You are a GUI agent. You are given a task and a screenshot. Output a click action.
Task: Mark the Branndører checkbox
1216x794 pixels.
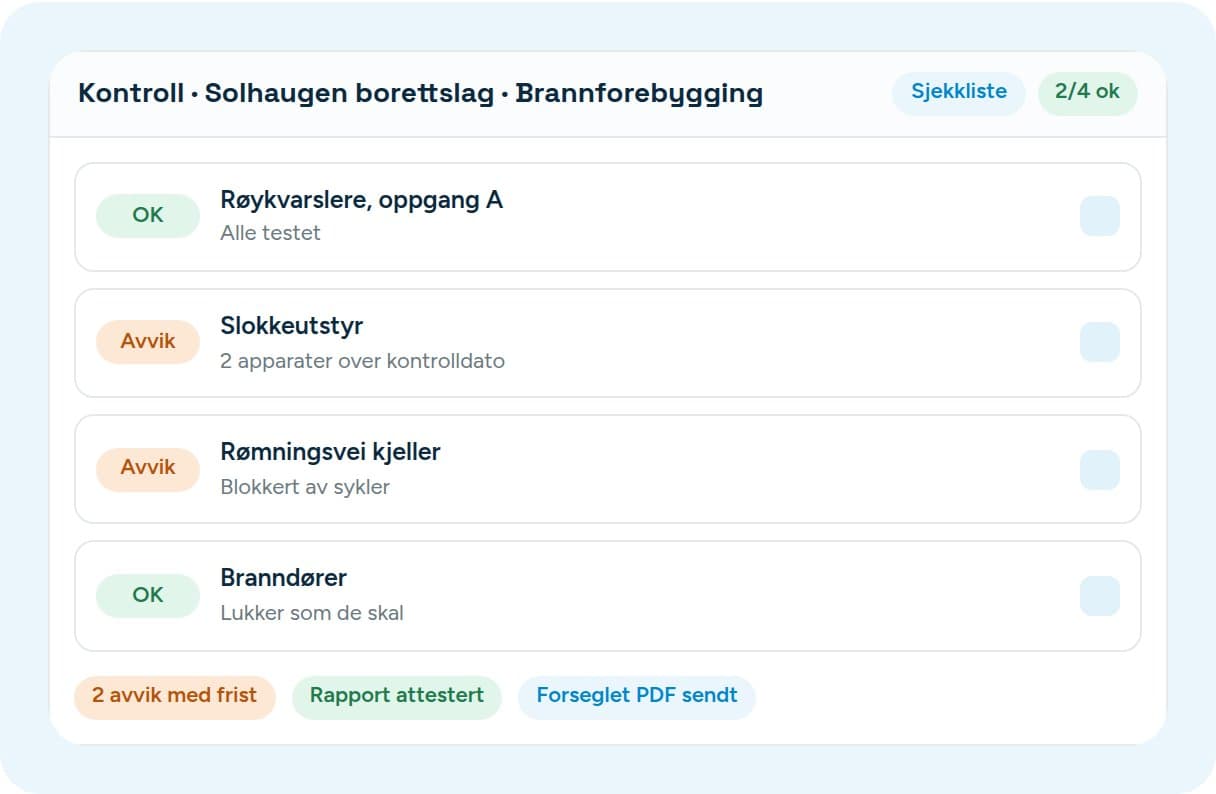(1099, 595)
